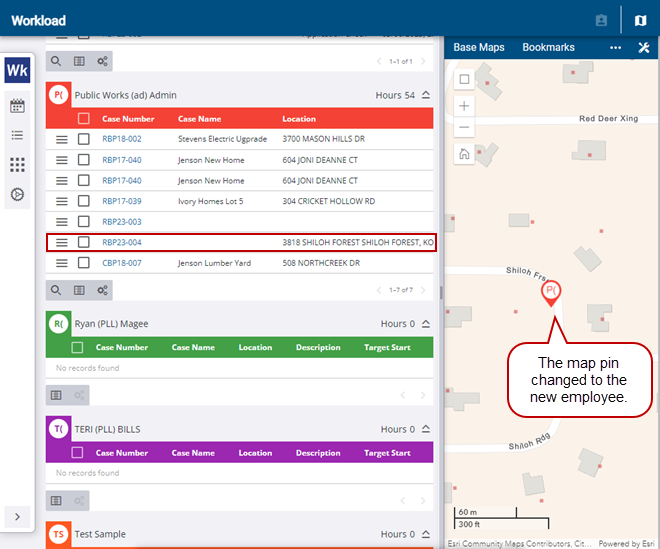Sort by Location in Public Works grid

[x=299, y=119]
